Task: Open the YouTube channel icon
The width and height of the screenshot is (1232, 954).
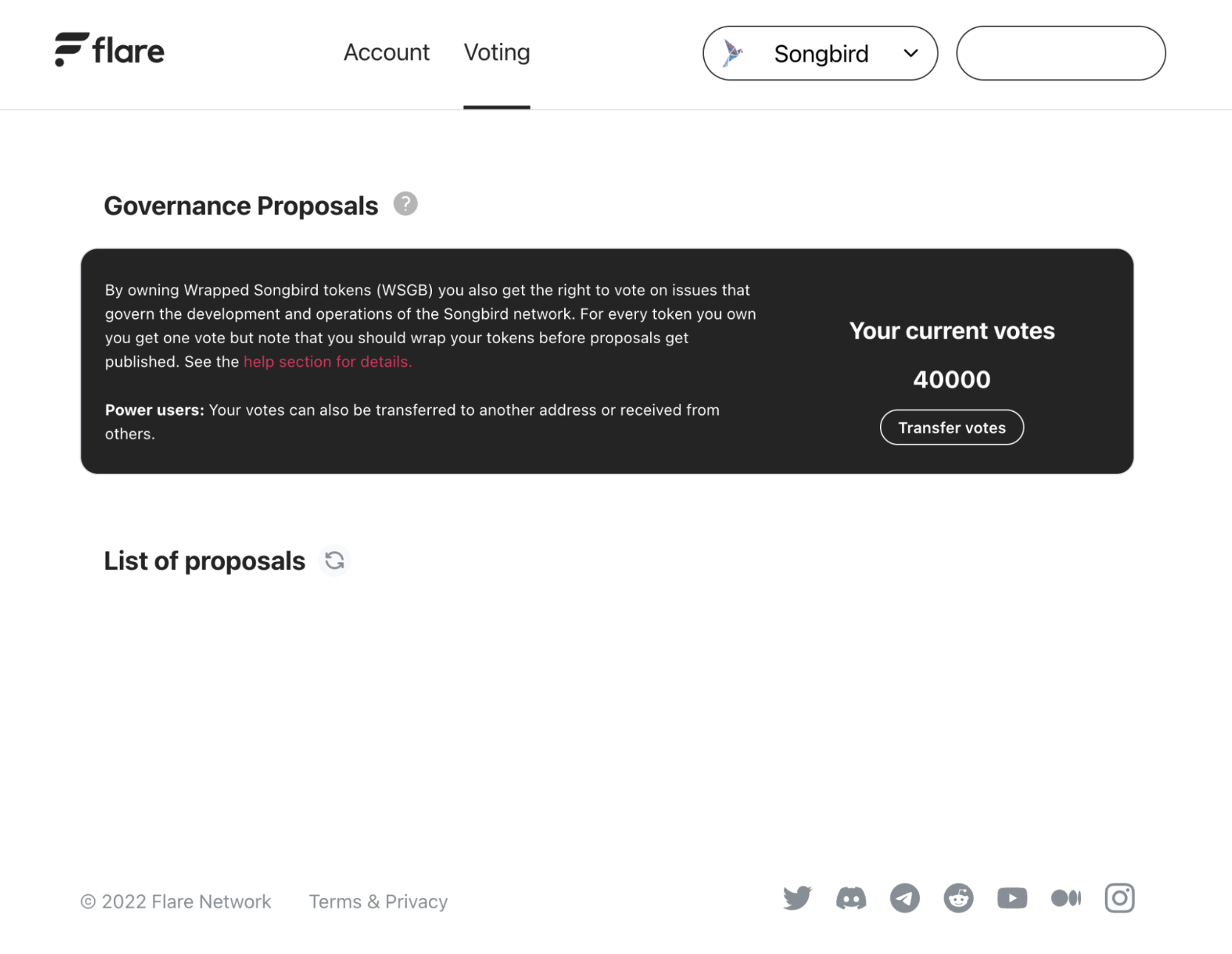Action: 1012,898
